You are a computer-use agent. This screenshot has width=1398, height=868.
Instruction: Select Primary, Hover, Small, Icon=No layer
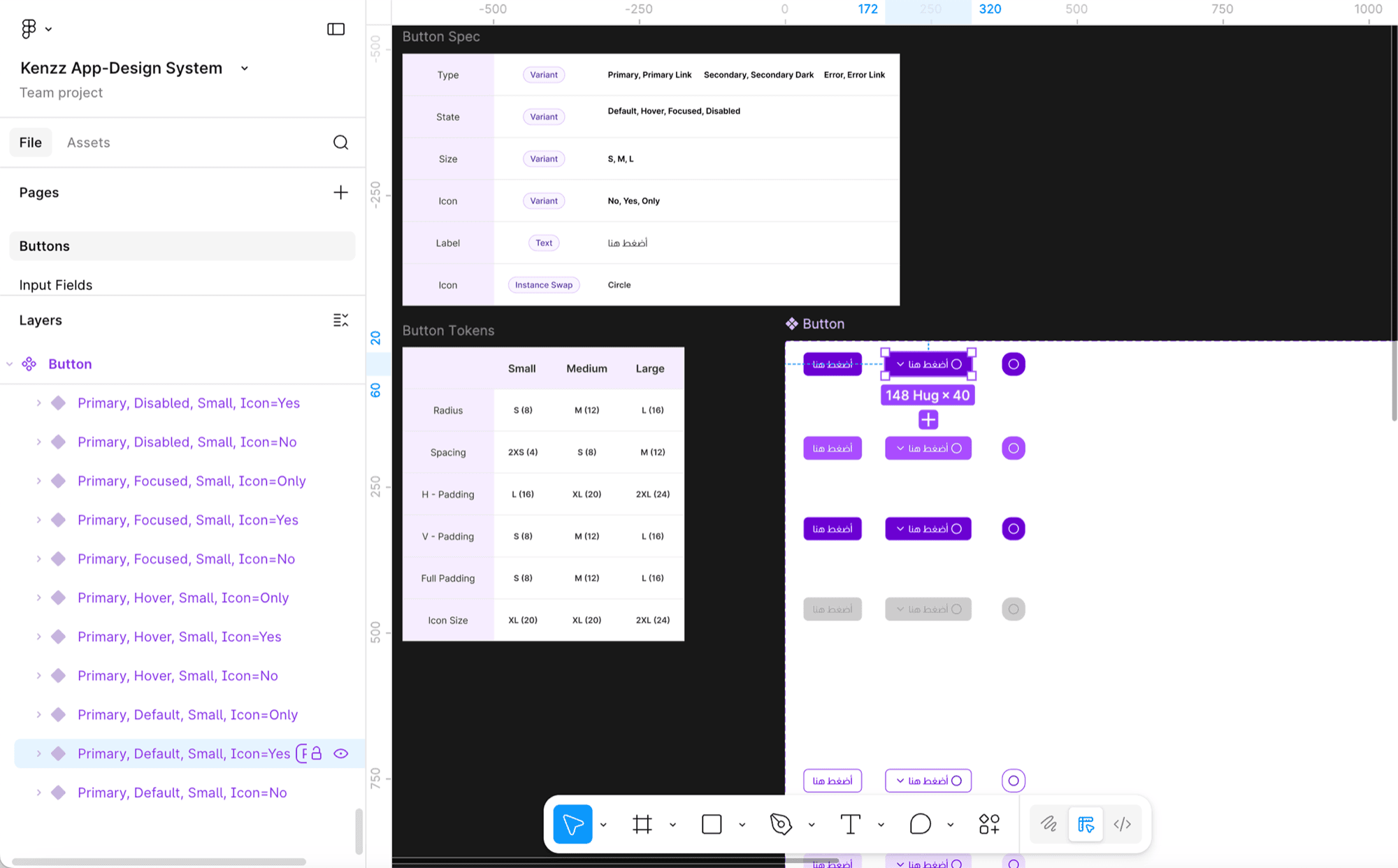(x=178, y=676)
